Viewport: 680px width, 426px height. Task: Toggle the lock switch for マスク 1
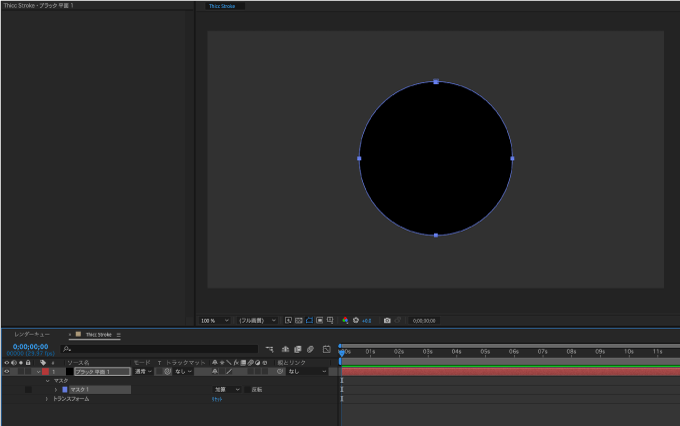click(x=28, y=390)
